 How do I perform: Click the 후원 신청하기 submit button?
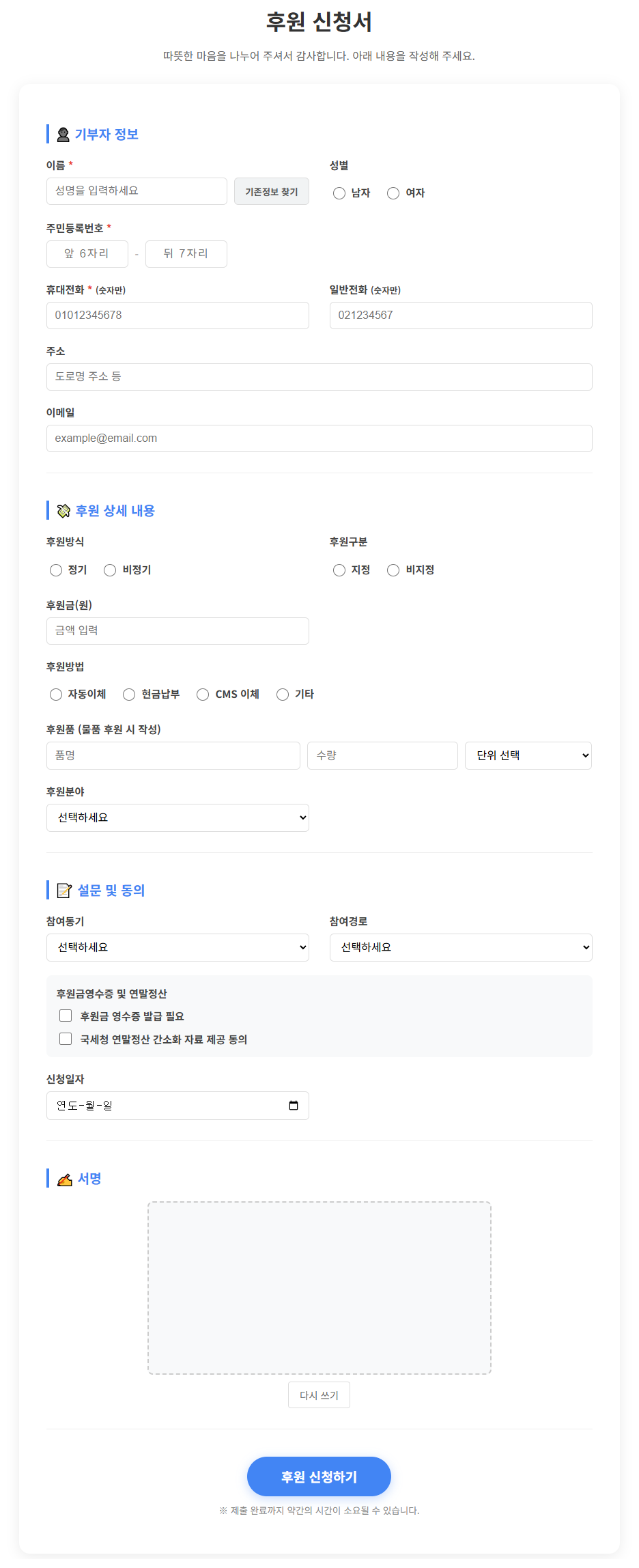click(x=319, y=1476)
